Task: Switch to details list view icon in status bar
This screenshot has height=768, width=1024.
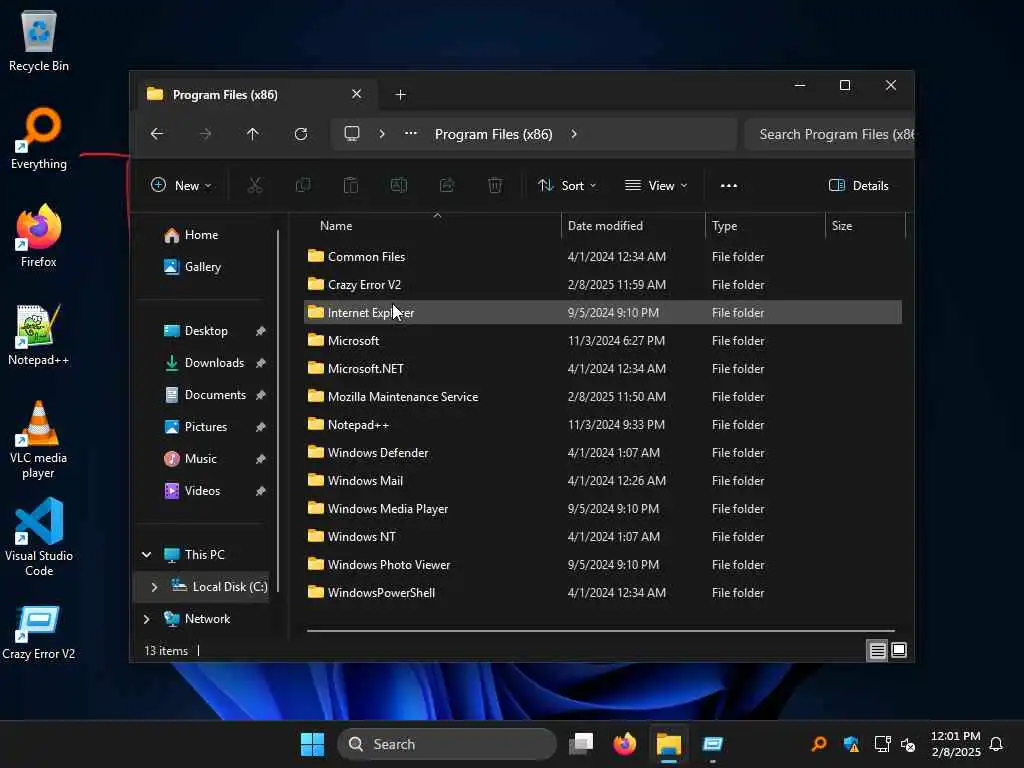Action: pyautogui.click(x=877, y=650)
